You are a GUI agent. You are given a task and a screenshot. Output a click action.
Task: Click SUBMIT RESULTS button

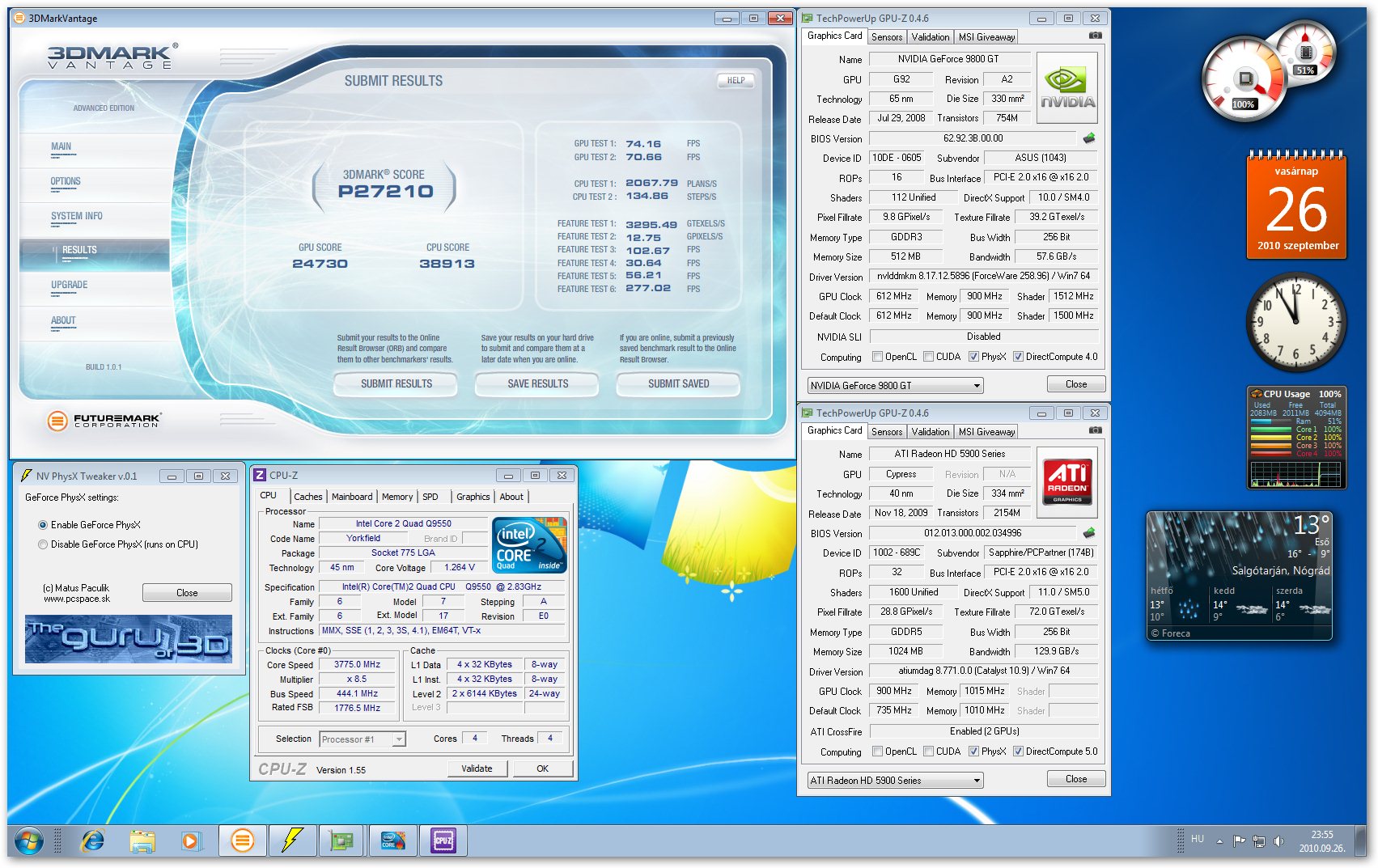396,384
